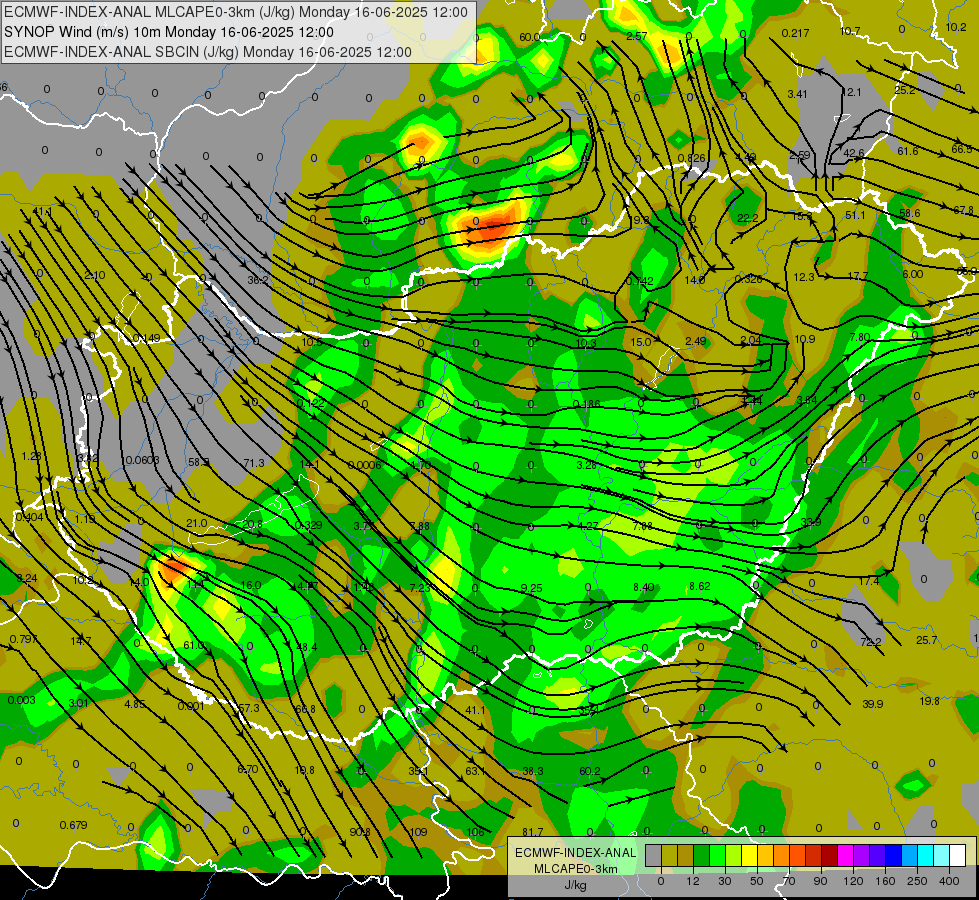Click the map value 63.1
The image size is (979, 900).
[x=475, y=771]
